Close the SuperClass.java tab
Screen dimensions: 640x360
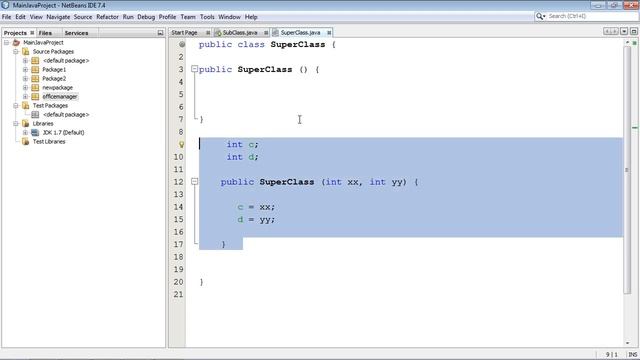(329, 33)
